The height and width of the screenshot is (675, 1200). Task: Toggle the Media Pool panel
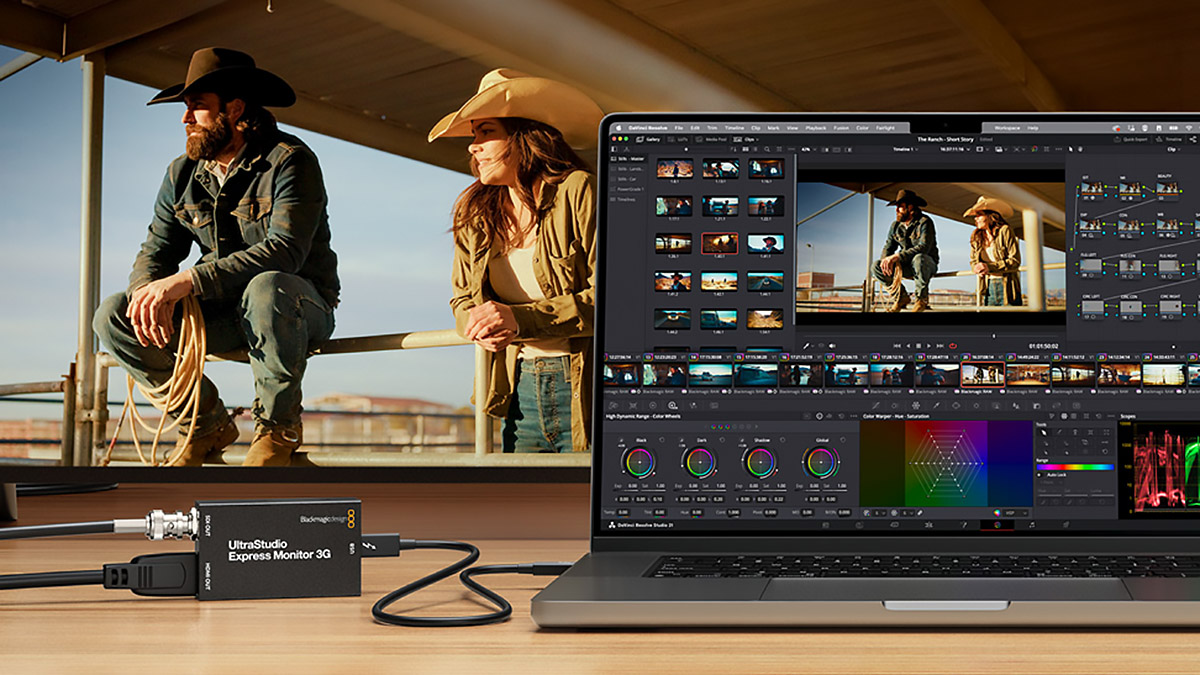click(x=711, y=139)
